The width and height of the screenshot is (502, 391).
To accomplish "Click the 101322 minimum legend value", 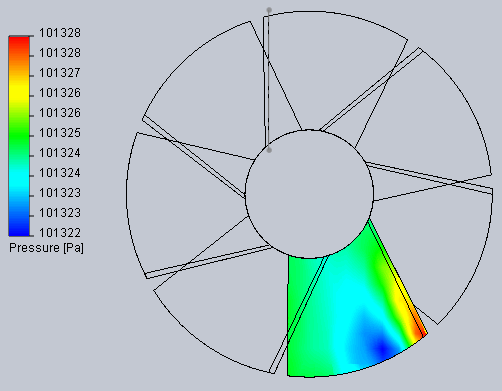I will (x=60, y=233).
